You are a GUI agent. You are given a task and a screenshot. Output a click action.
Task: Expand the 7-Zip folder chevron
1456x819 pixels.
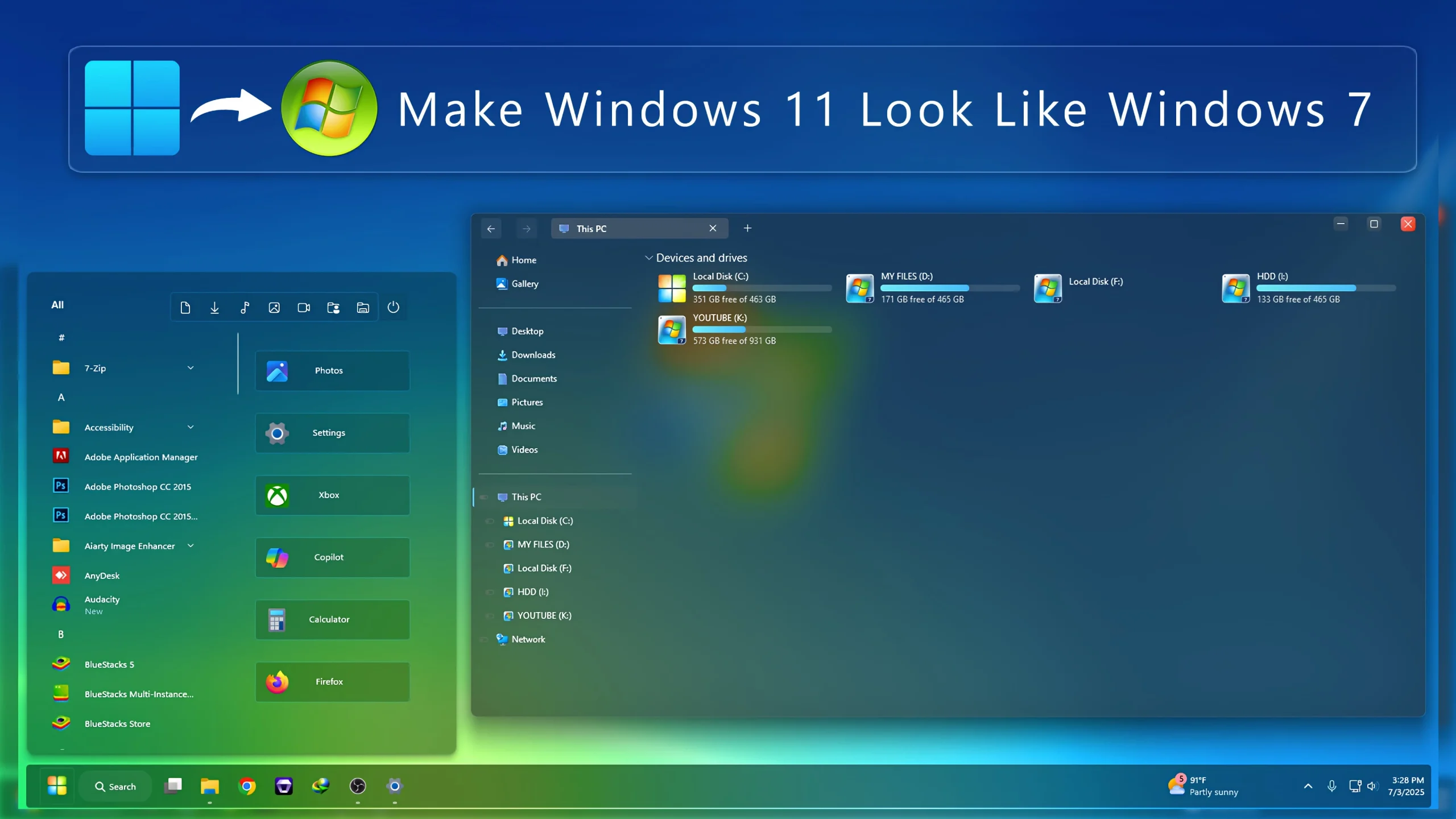pyautogui.click(x=191, y=368)
